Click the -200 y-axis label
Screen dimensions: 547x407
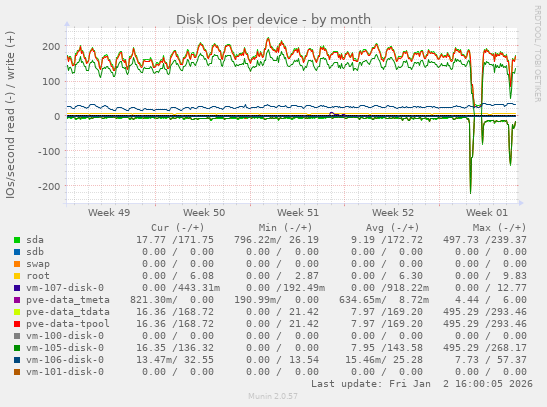click(49, 187)
